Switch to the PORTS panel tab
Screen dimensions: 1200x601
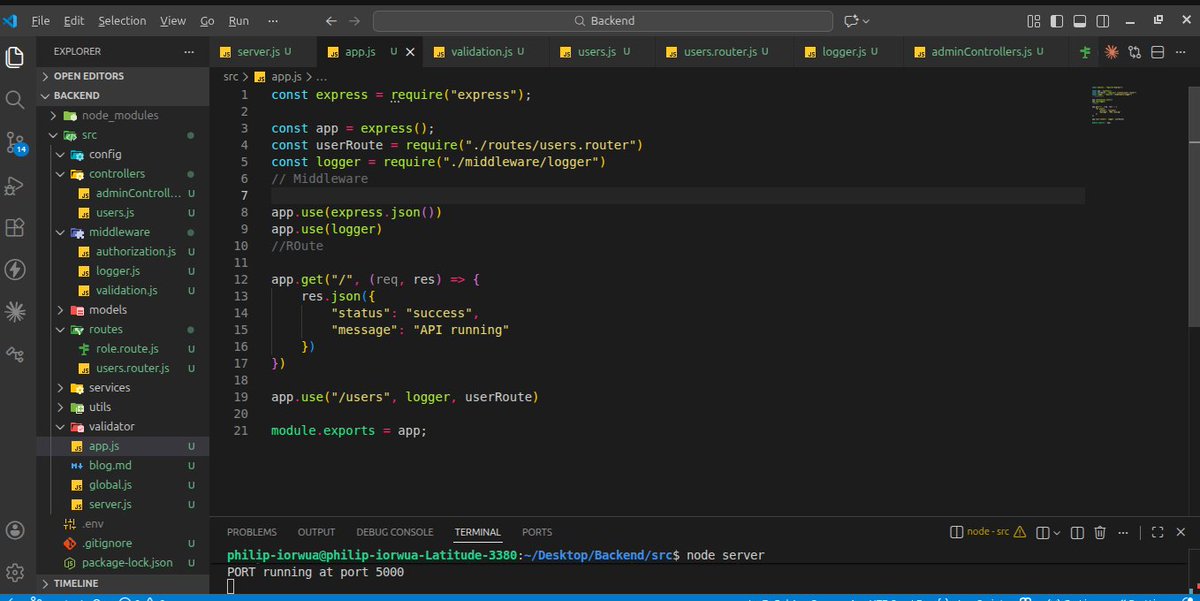pyautogui.click(x=537, y=532)
